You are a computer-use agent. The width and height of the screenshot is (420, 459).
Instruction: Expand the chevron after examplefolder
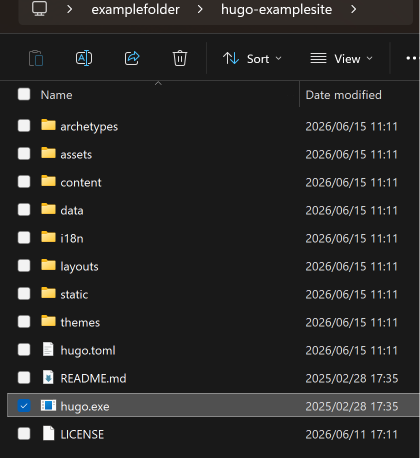[200, 9]
